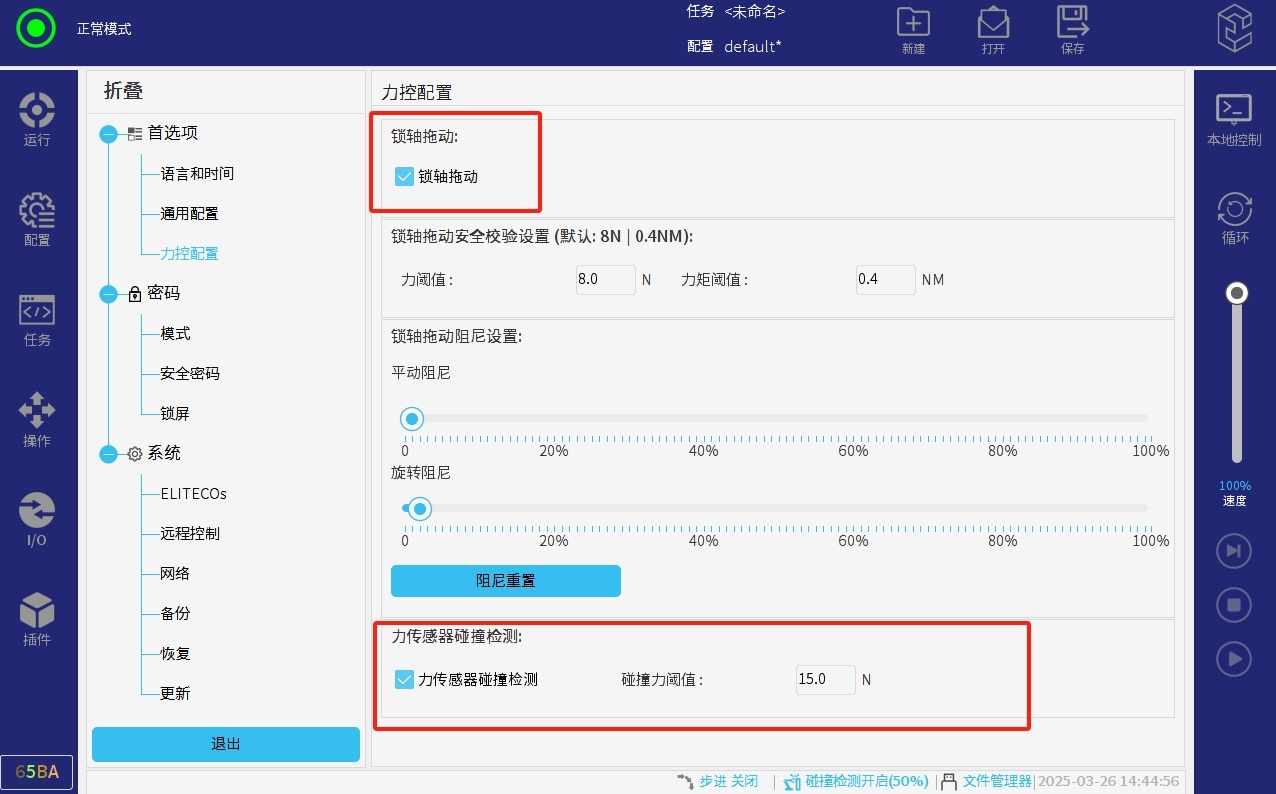Select 网络 in the system menu
This screenshot has width=1276, height=794.
pyautogui.click(x=175, y=574)
